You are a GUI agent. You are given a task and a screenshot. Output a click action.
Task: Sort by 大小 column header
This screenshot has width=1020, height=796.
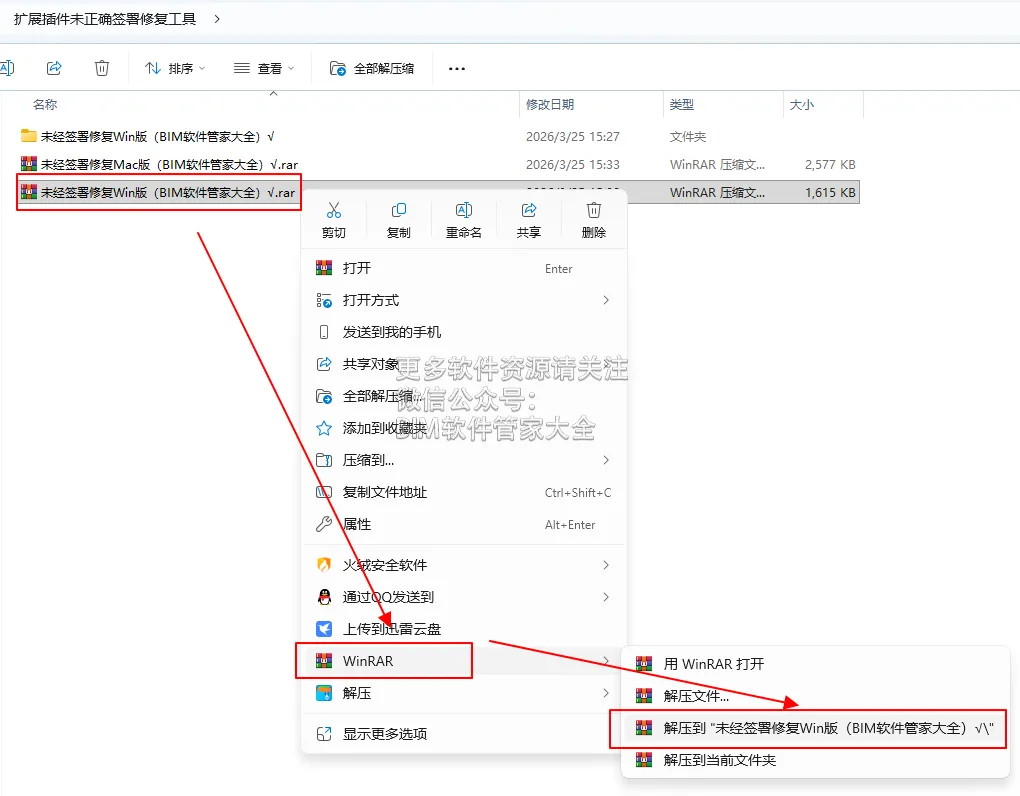tap(801, 105)
